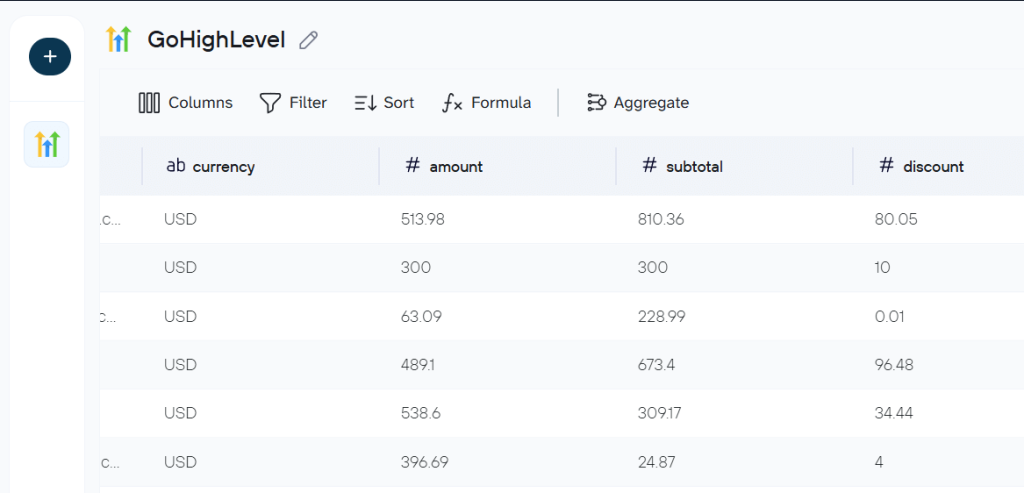
Task: Select the discount cell 96.48
Action: pyautogui.click(x=895, y=365)
